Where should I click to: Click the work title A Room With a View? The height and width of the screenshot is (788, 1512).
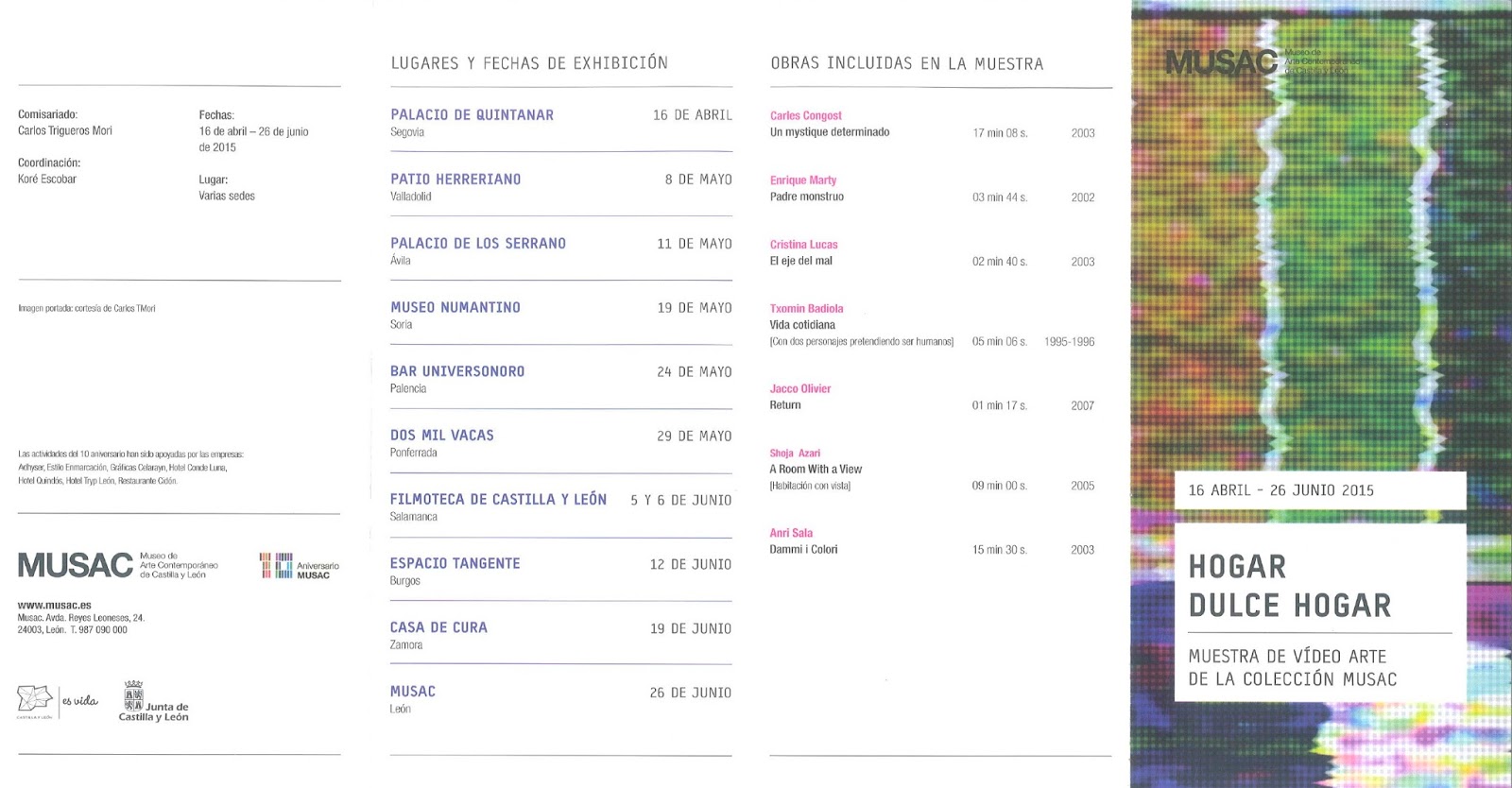click(x=815, y=469)
